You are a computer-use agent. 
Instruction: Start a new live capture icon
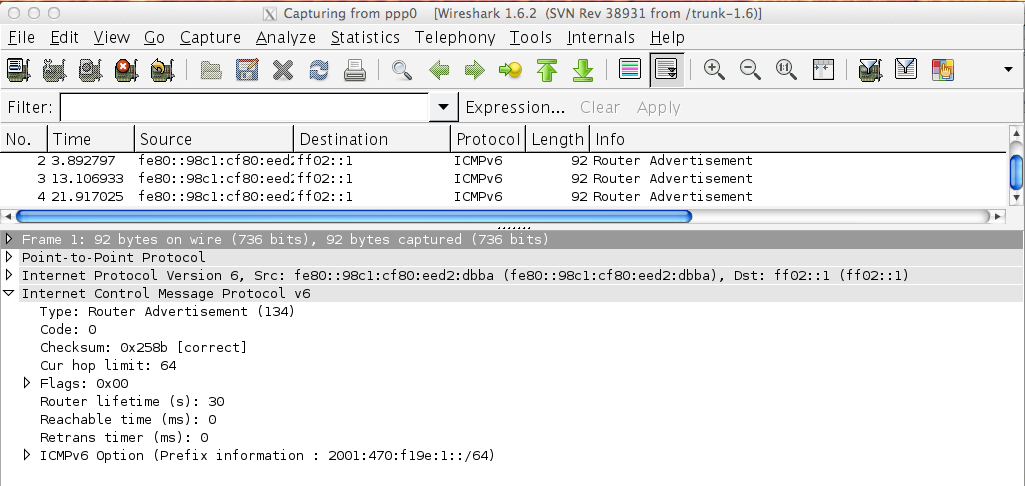pyautogui.click(x=90, y=69)
